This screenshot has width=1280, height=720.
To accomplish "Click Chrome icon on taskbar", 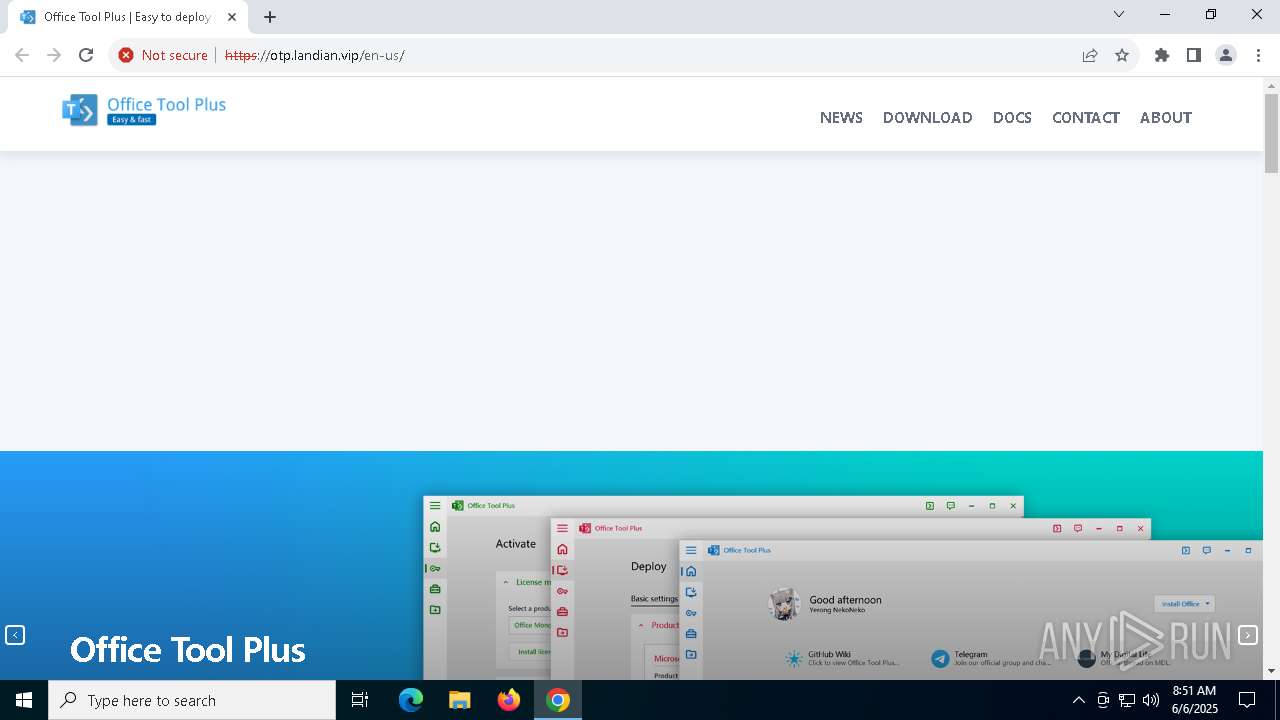I will 558,700.
